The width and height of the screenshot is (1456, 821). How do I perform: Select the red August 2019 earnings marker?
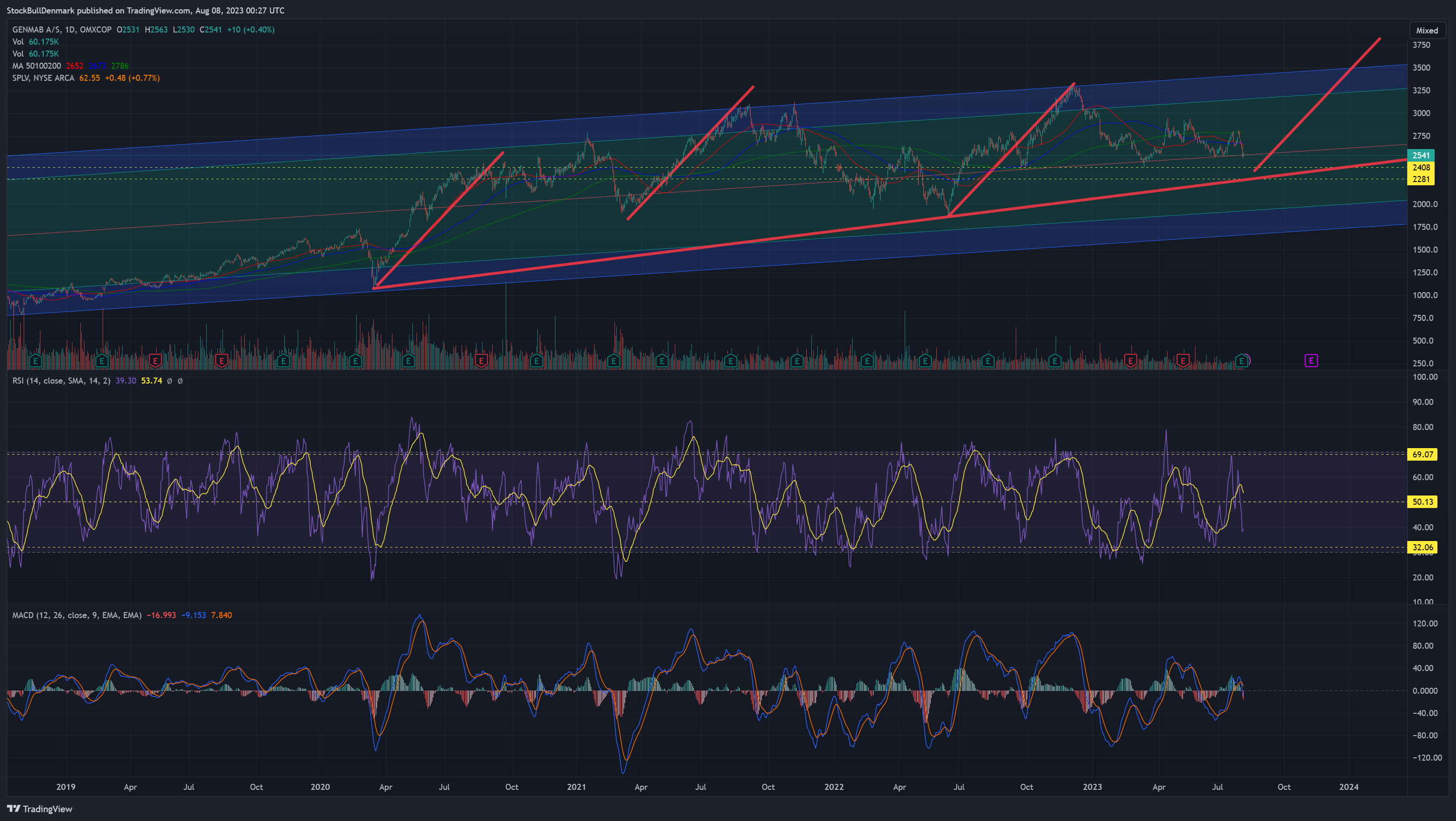222,360
